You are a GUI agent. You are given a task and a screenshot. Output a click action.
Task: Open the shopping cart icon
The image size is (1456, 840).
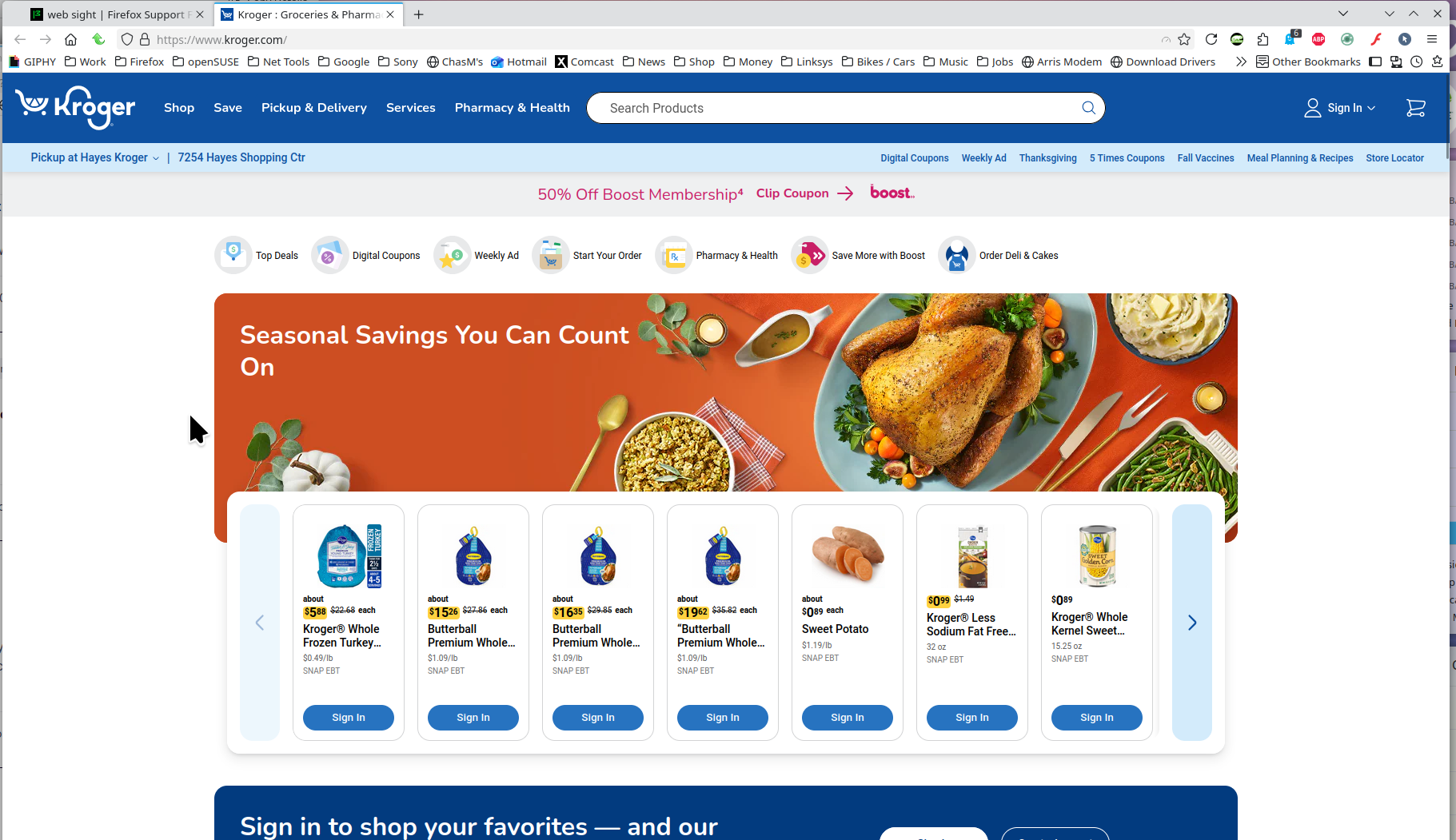click(1415, 108)
